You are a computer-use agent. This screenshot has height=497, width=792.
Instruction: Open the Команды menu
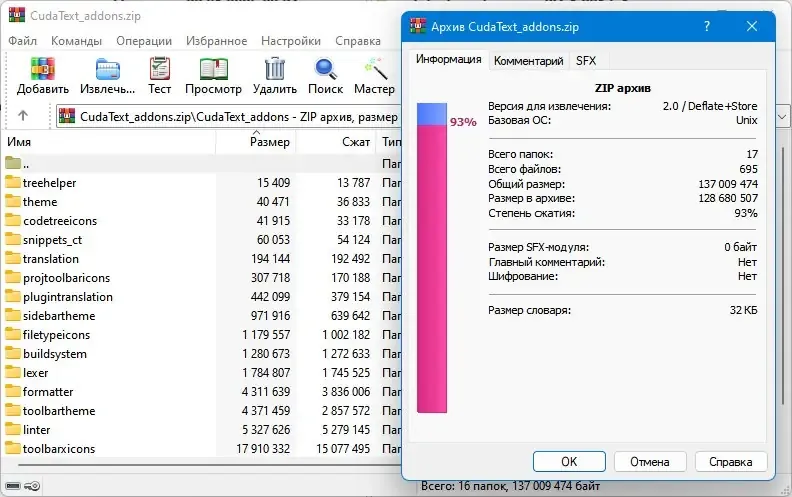coord(76,41)
